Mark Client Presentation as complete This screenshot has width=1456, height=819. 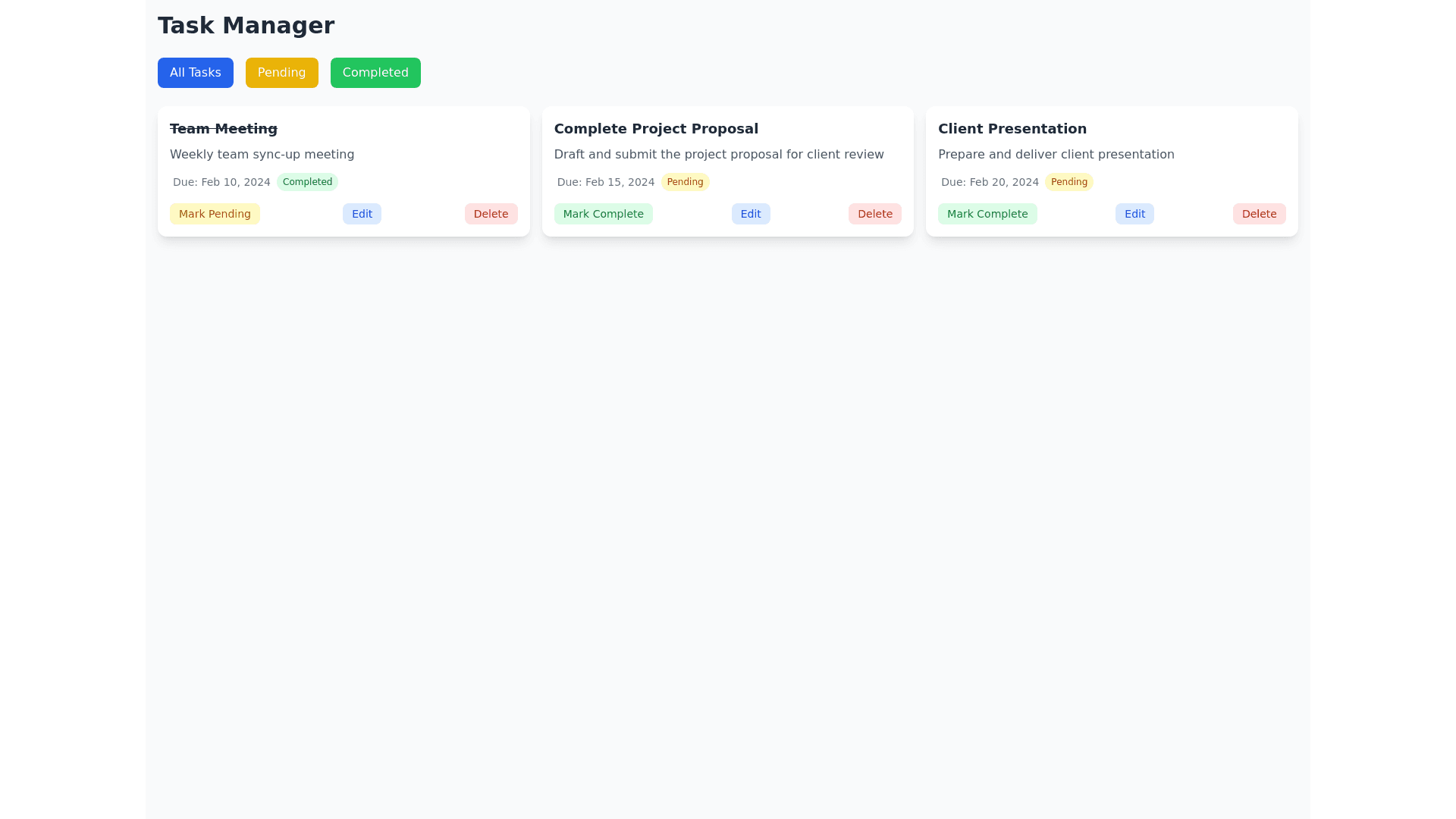click(987, 214)
